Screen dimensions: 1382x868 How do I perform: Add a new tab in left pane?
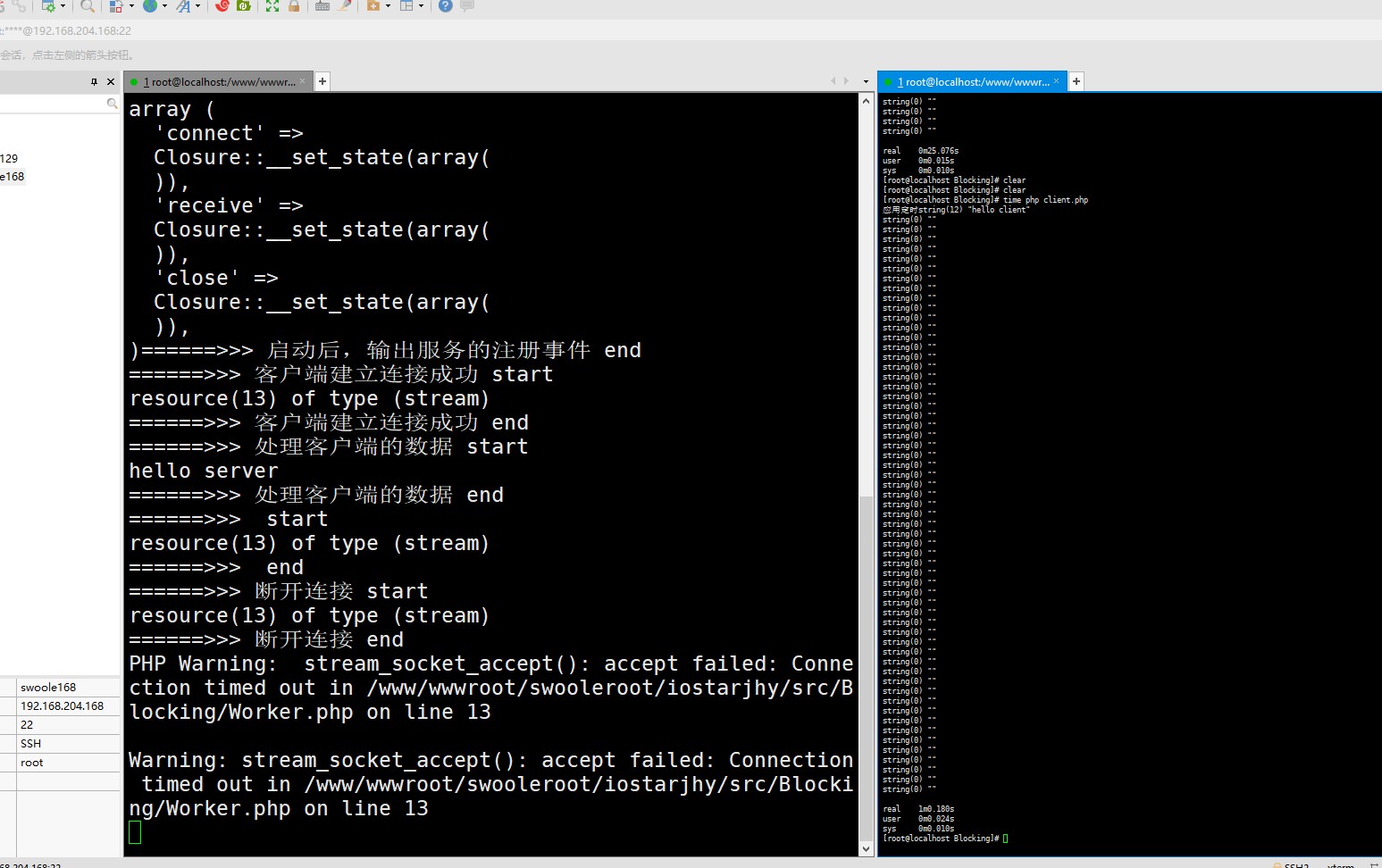[322, 81]
